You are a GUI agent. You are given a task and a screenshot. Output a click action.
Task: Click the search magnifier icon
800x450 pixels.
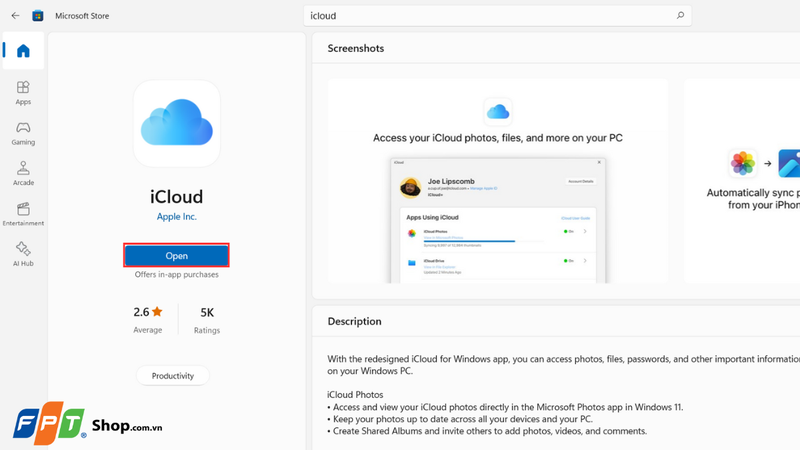click(x=680, y=16)
